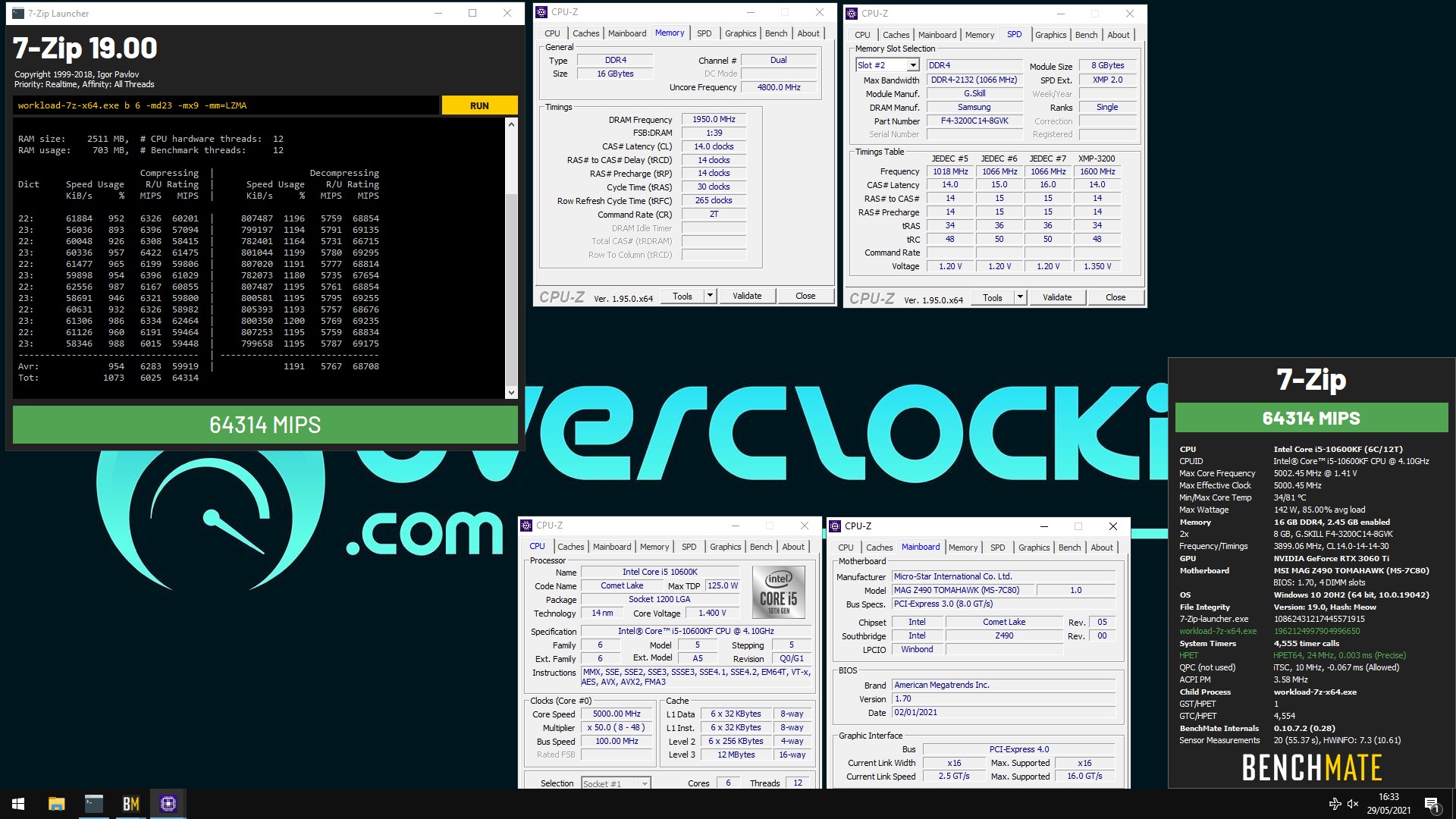The width and height of the screenshot is (1456, 819).
Task: Open BenchMate taskbar icon
Action: pyautogui.click(x=130, y=804)
